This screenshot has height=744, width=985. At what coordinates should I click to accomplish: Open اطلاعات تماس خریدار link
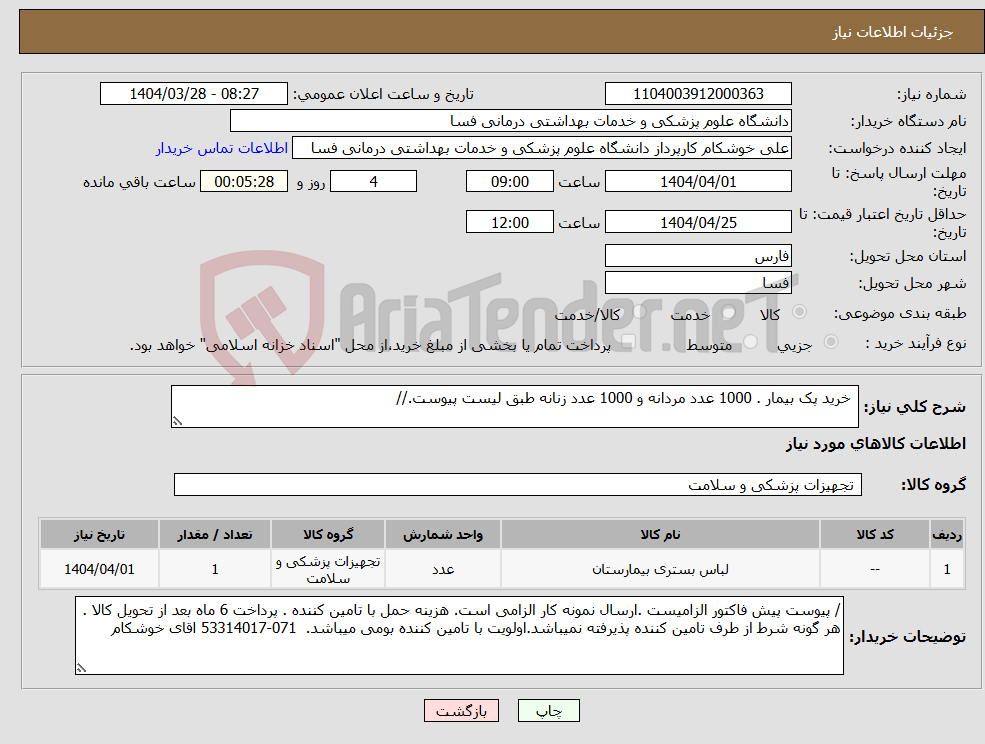tap(222, 148)
